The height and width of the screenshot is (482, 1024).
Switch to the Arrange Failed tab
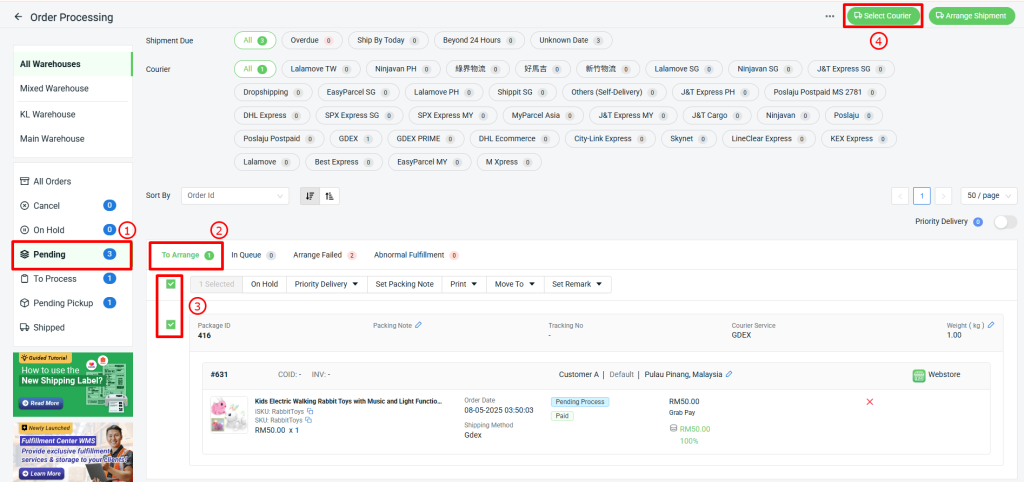point(325,255)
